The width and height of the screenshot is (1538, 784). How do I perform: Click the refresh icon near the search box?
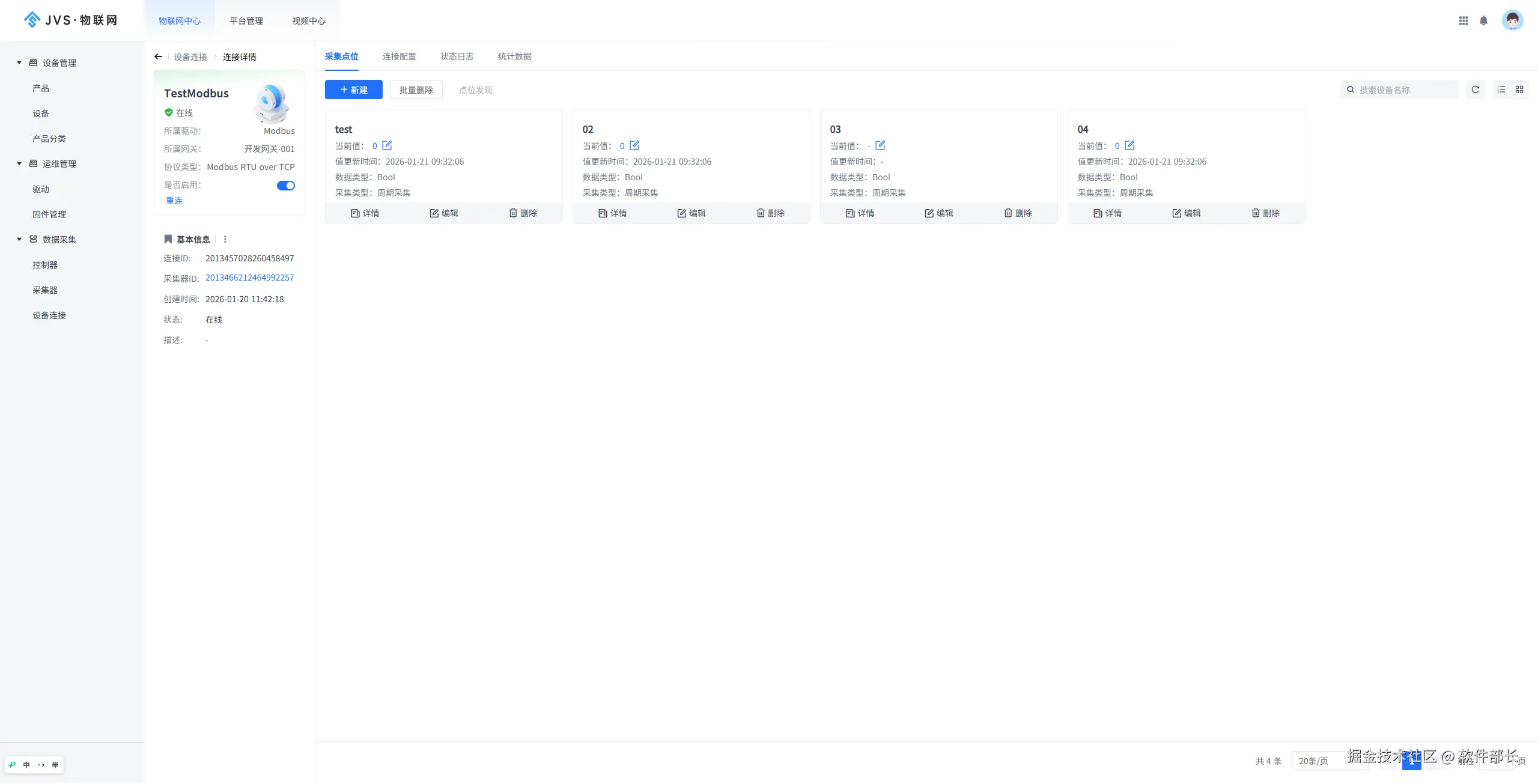[x=1475, y=90]
